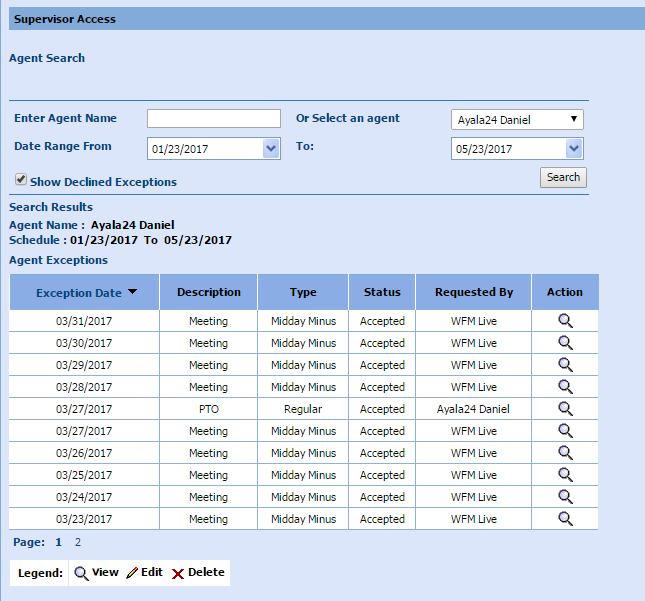645x601 pixels.
Task: Click the Requested By column header
Action: pyautogui.click(x=473, y=292)
